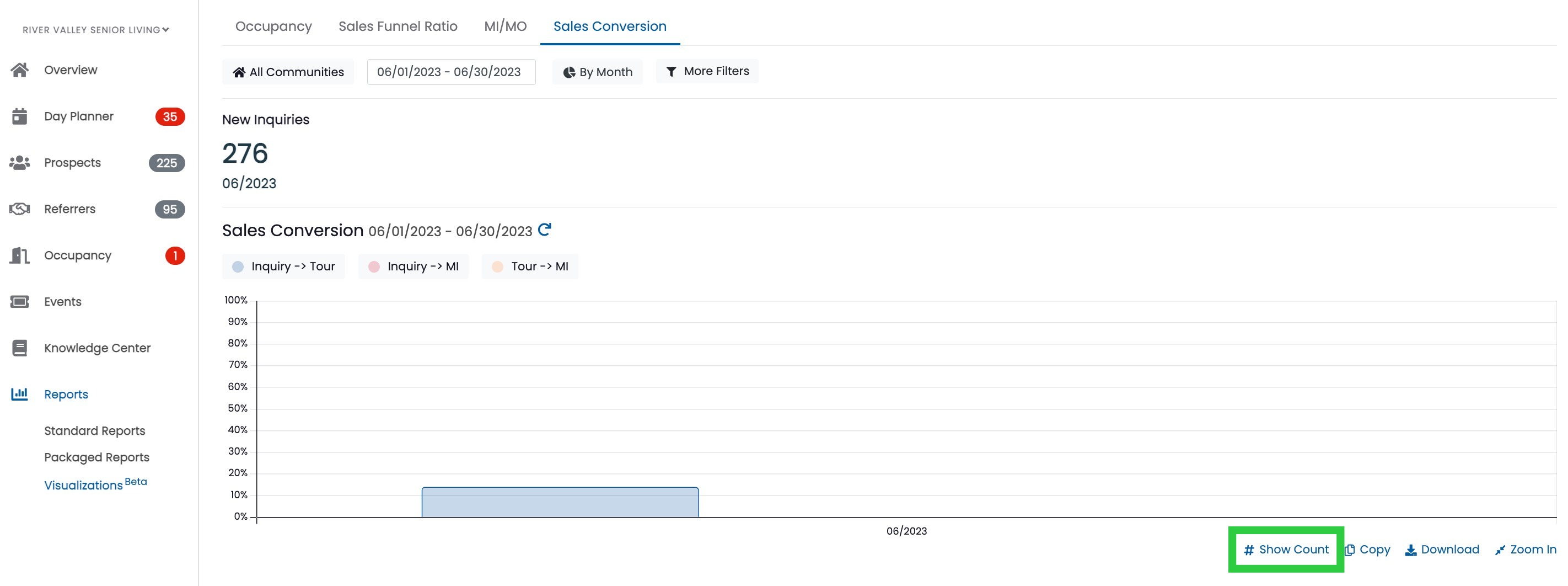Click the pink Inquiry -> MI color dot
This screenshot has height=586, width=1568.
(374, 267)
